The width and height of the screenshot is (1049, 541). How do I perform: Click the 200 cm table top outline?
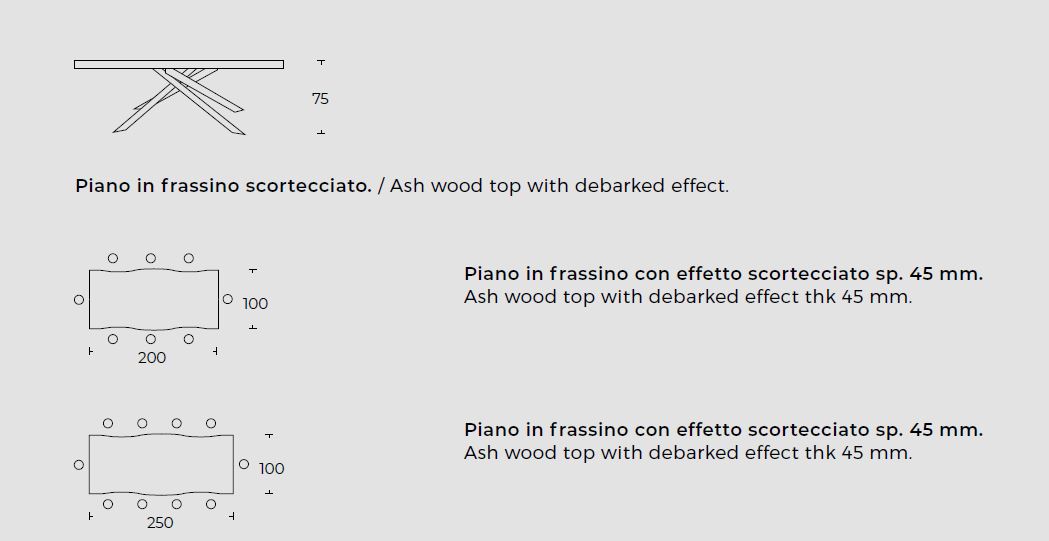154,299
